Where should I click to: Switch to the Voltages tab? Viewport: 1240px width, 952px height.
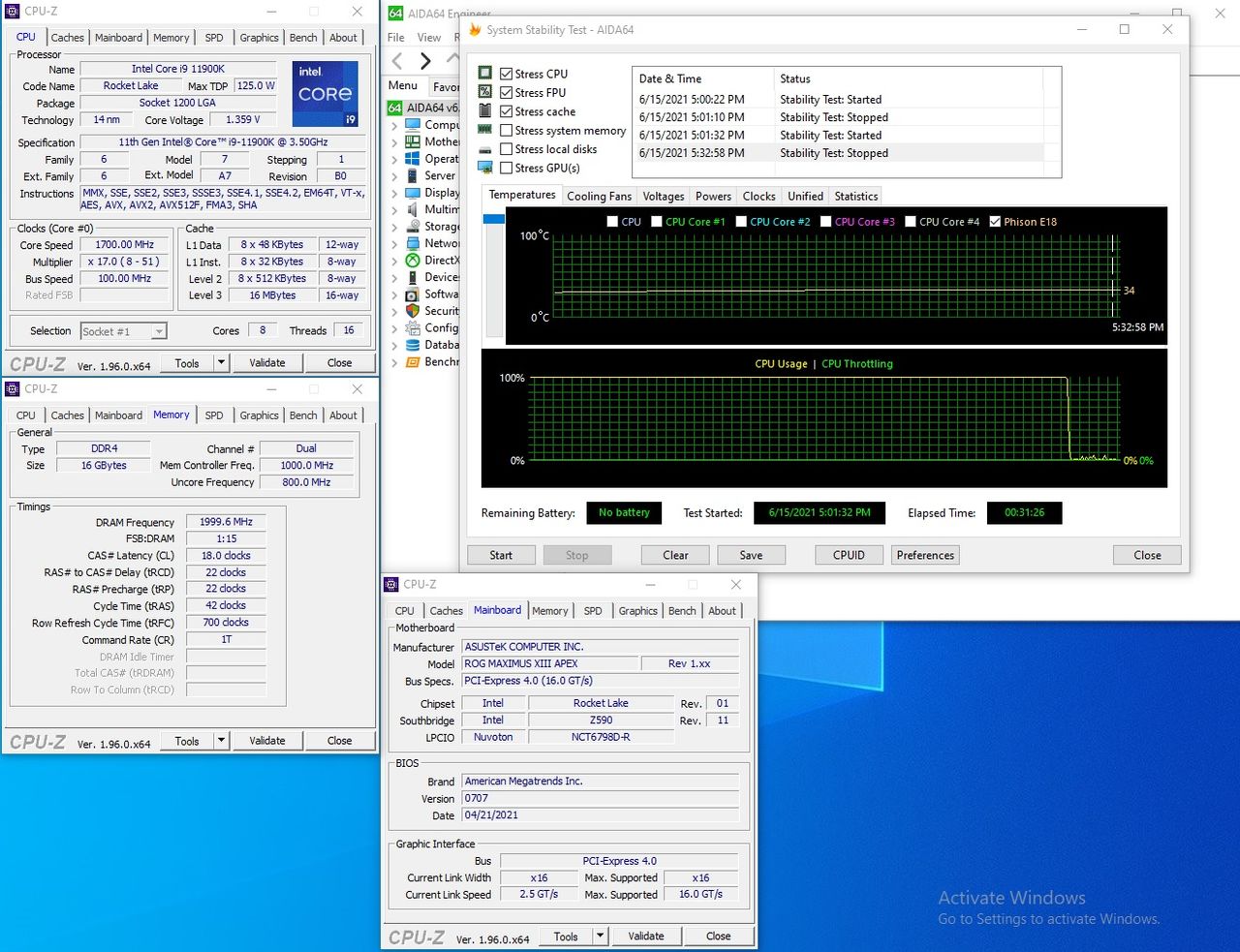(664, 196)
